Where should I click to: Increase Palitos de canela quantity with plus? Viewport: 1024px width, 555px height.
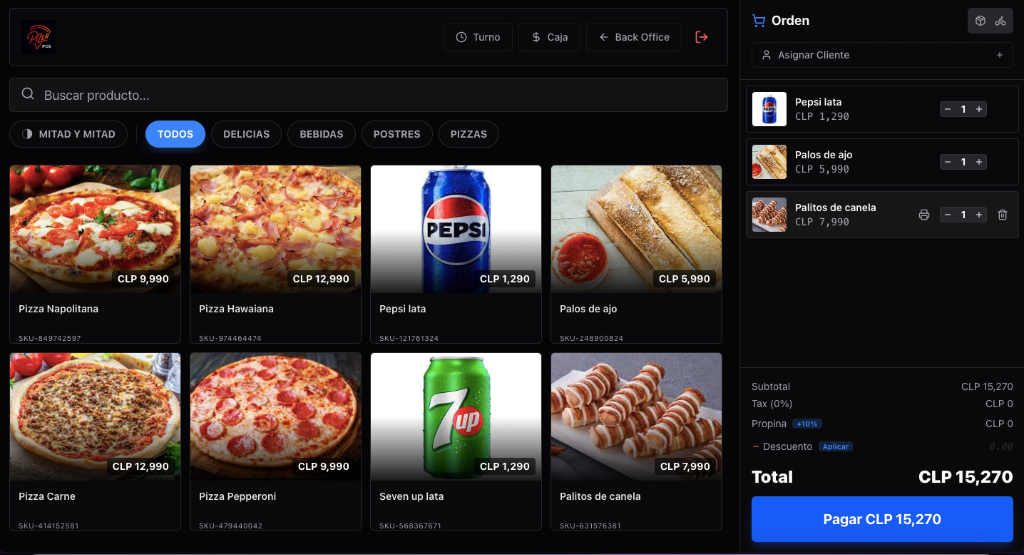979,215
